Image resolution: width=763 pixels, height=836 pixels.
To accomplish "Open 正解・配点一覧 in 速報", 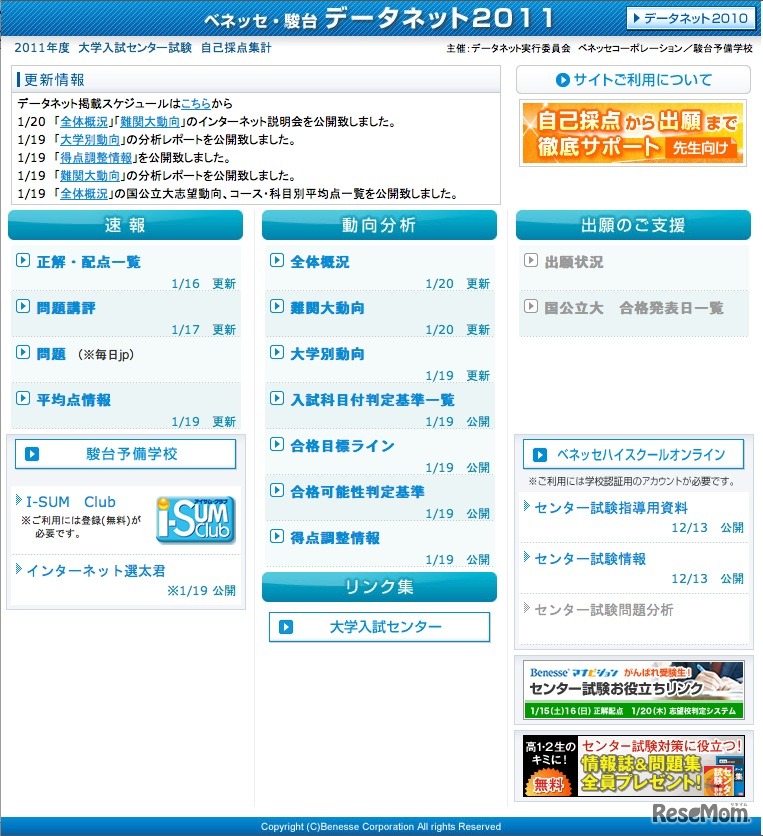I will coord(89,262).
